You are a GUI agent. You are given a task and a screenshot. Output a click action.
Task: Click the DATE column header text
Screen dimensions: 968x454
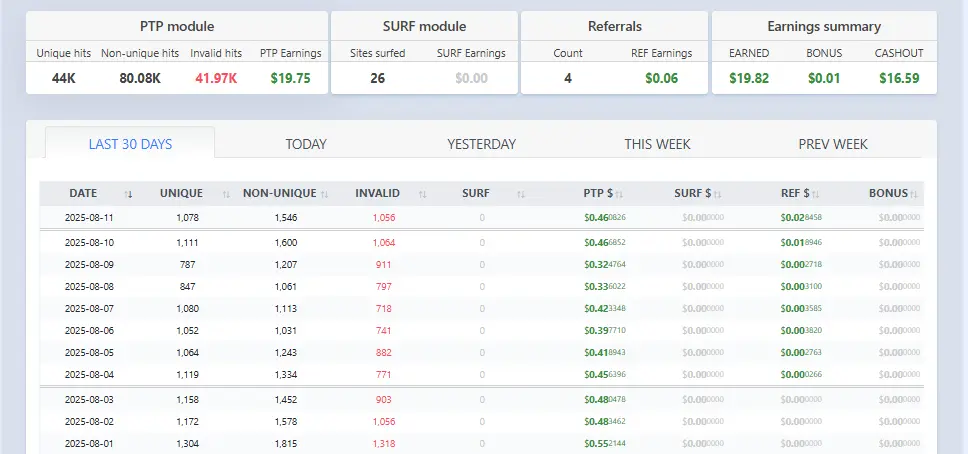83,193
